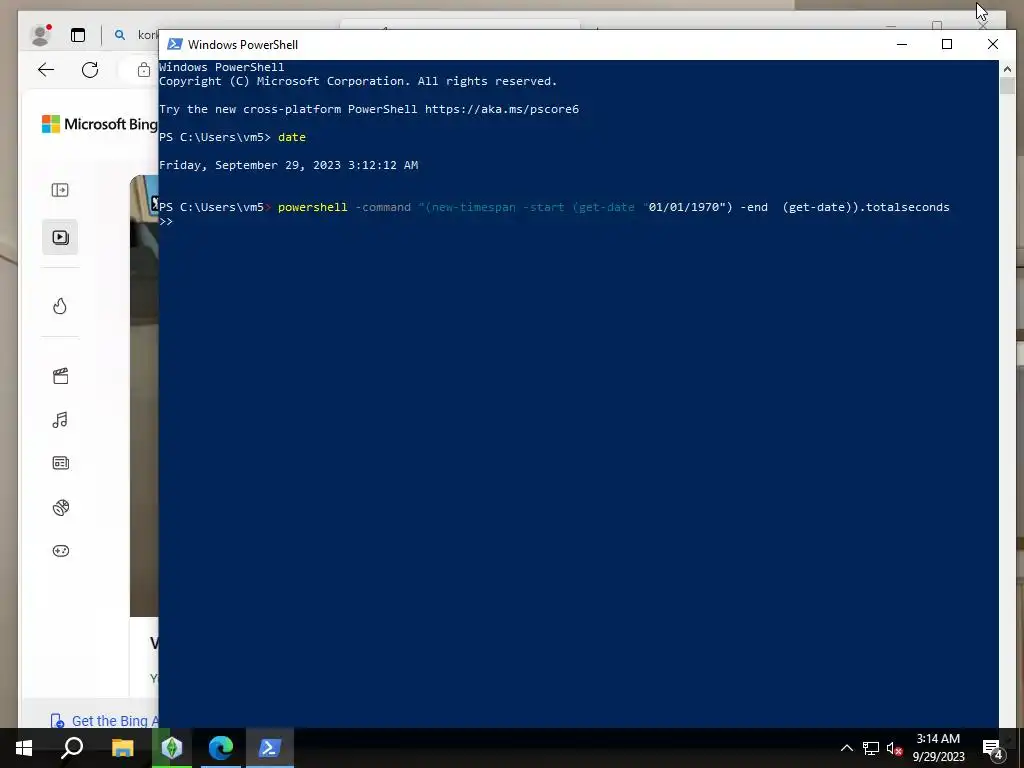Refresh the Edge browser page
This screenshot has width=1024, height=768.
pyautogui.click(x=90, y=70)
